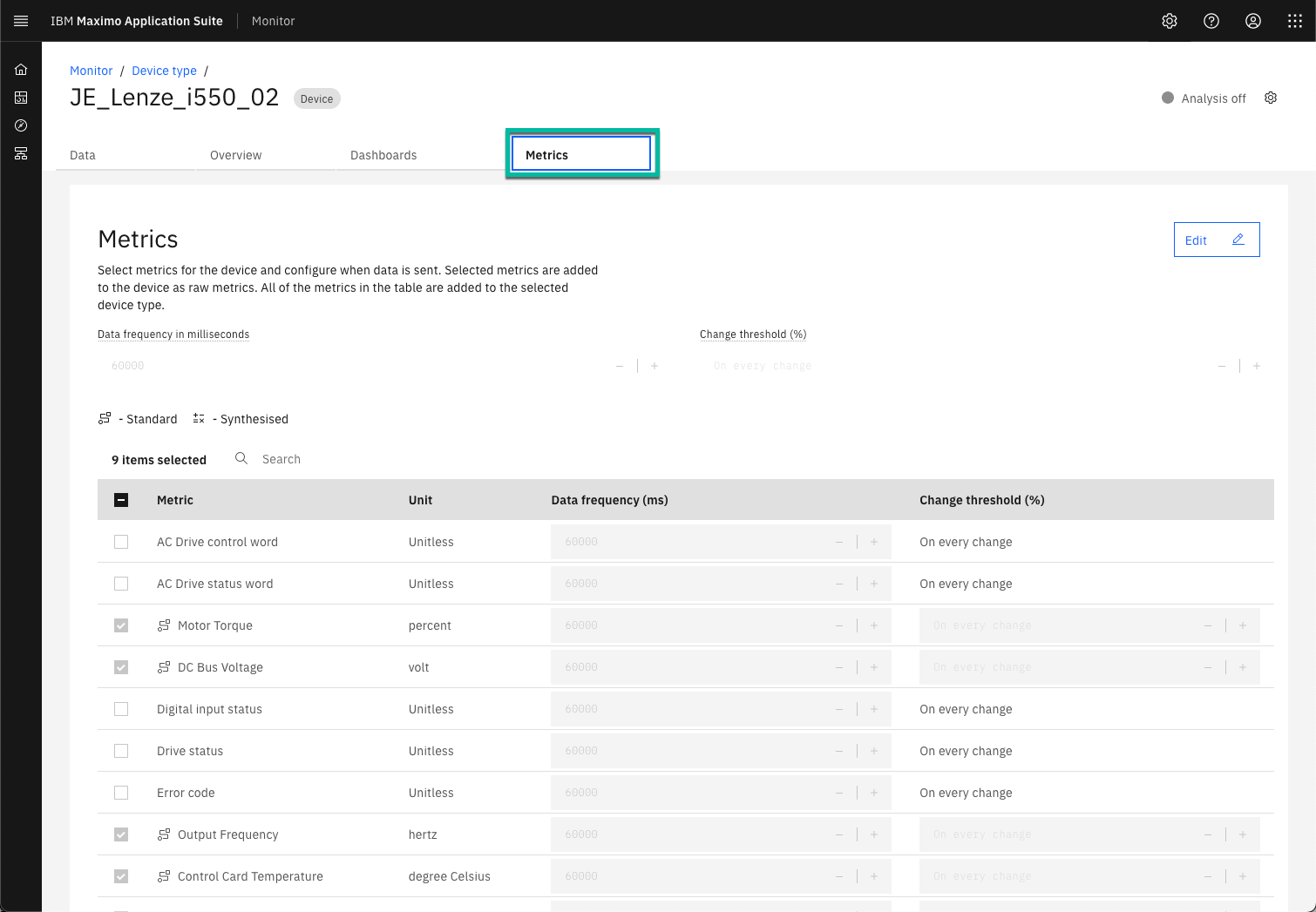The image size is (1316, 912).
Task: Click the Edit button
Action: [1217, 240]
